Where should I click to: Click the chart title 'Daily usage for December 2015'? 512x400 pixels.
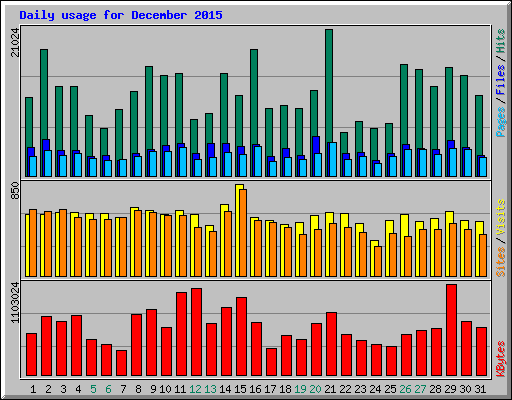tap(121, 15)
